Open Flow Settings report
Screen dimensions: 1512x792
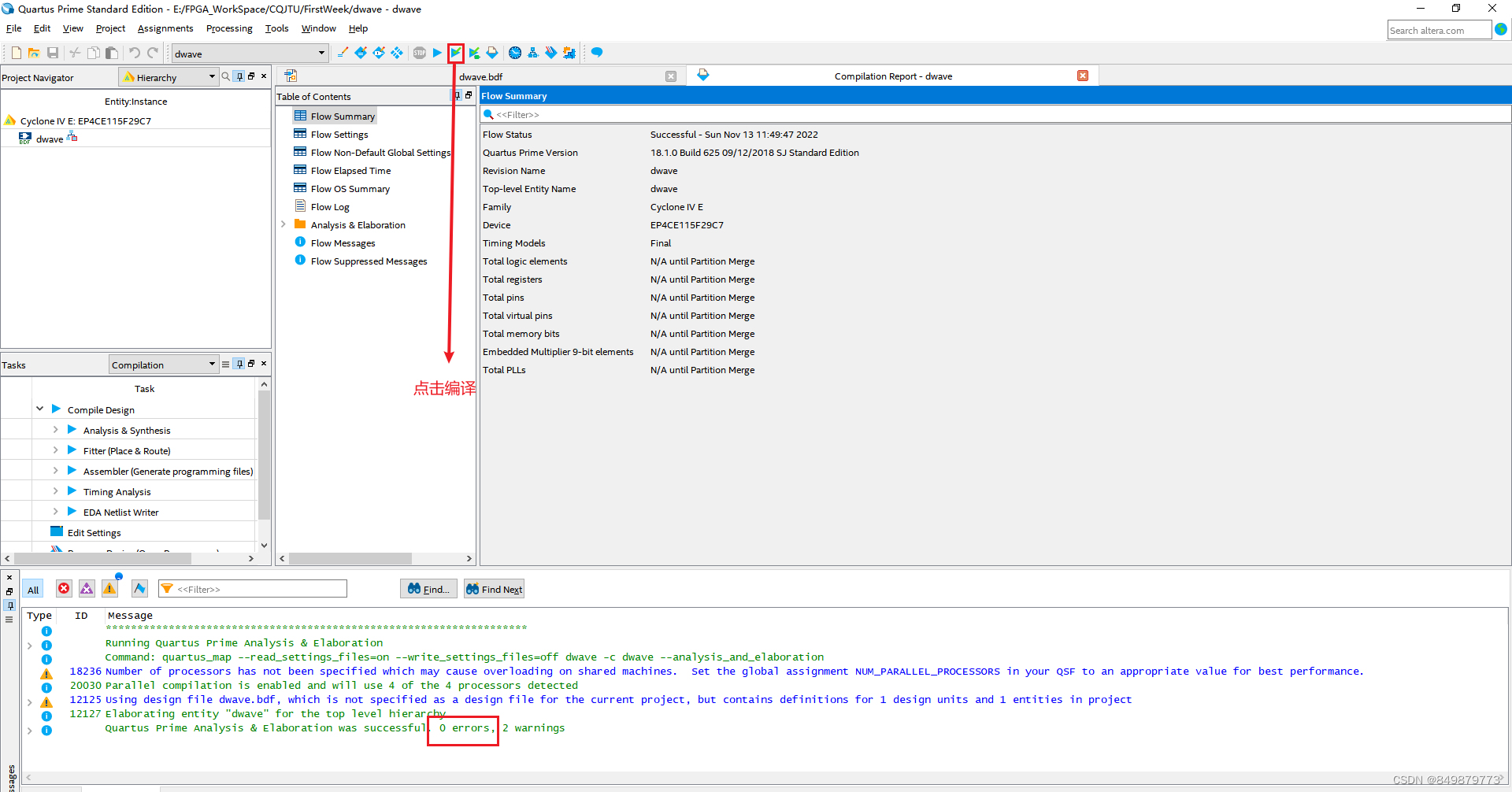[x=339, y=135]
